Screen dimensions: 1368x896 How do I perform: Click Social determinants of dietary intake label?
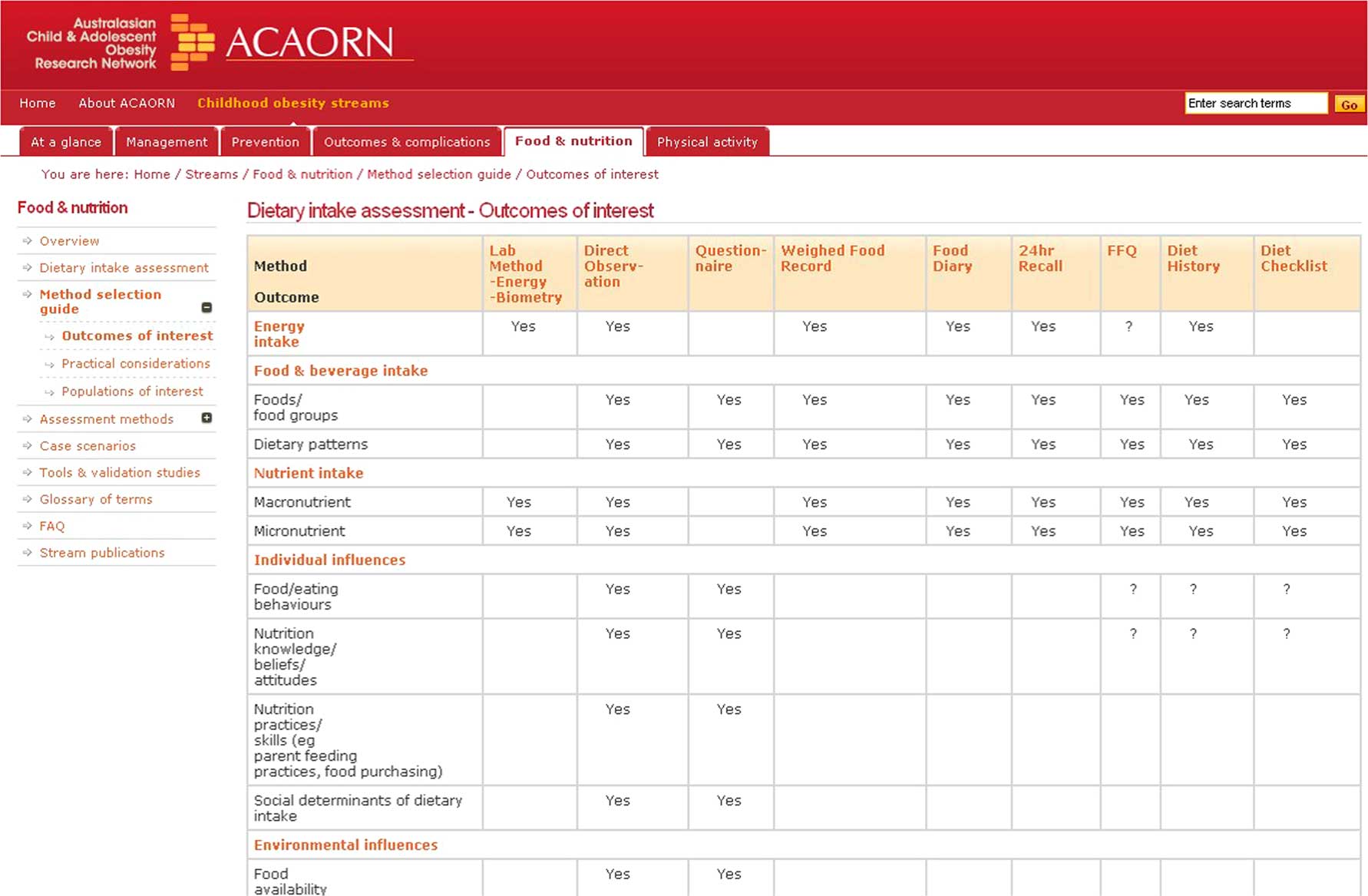(358, 808)
